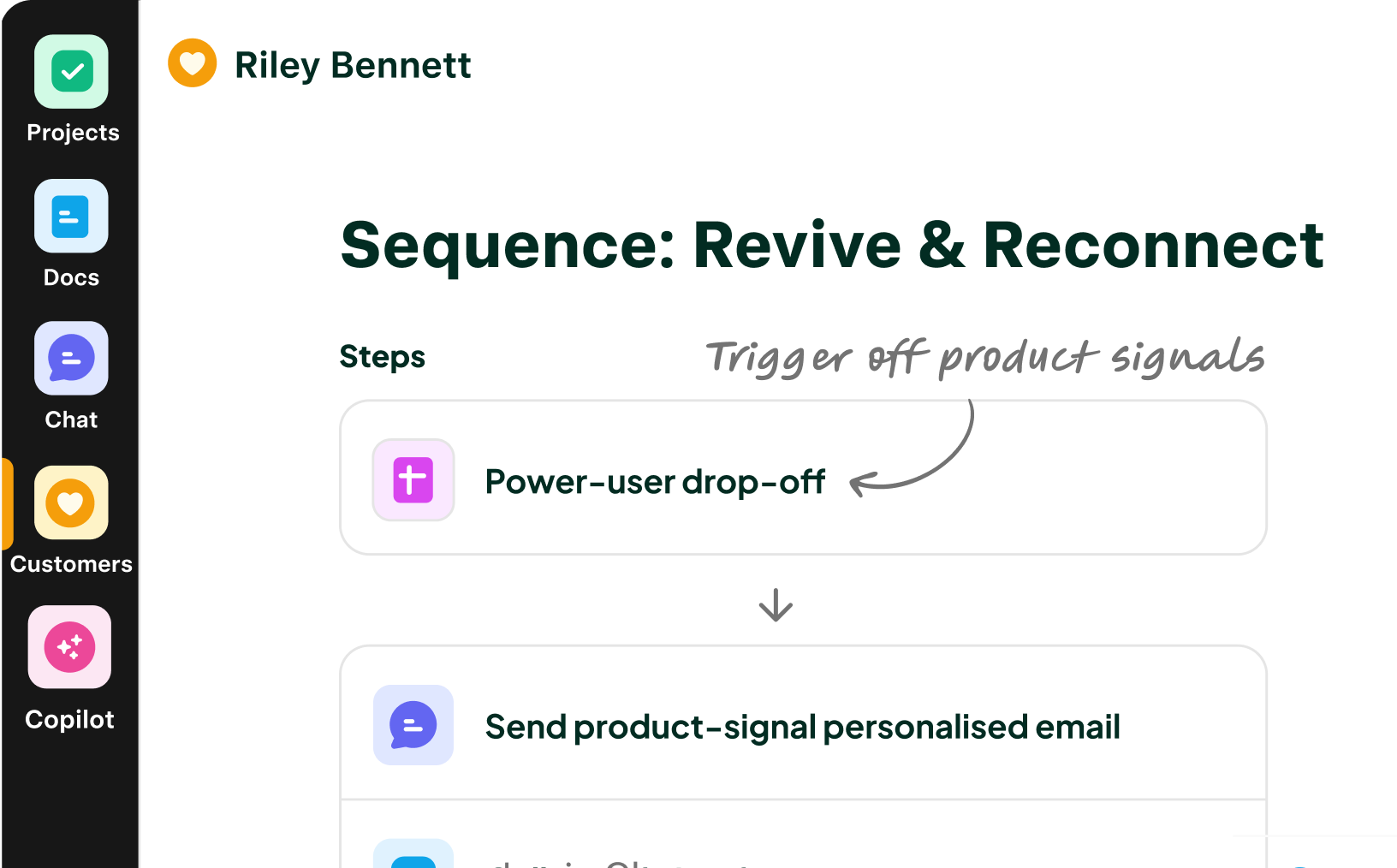Click the pink plus icon on the drop-off step
Image resolution: width=1397 pixels, height=868 pixels.
413,480
